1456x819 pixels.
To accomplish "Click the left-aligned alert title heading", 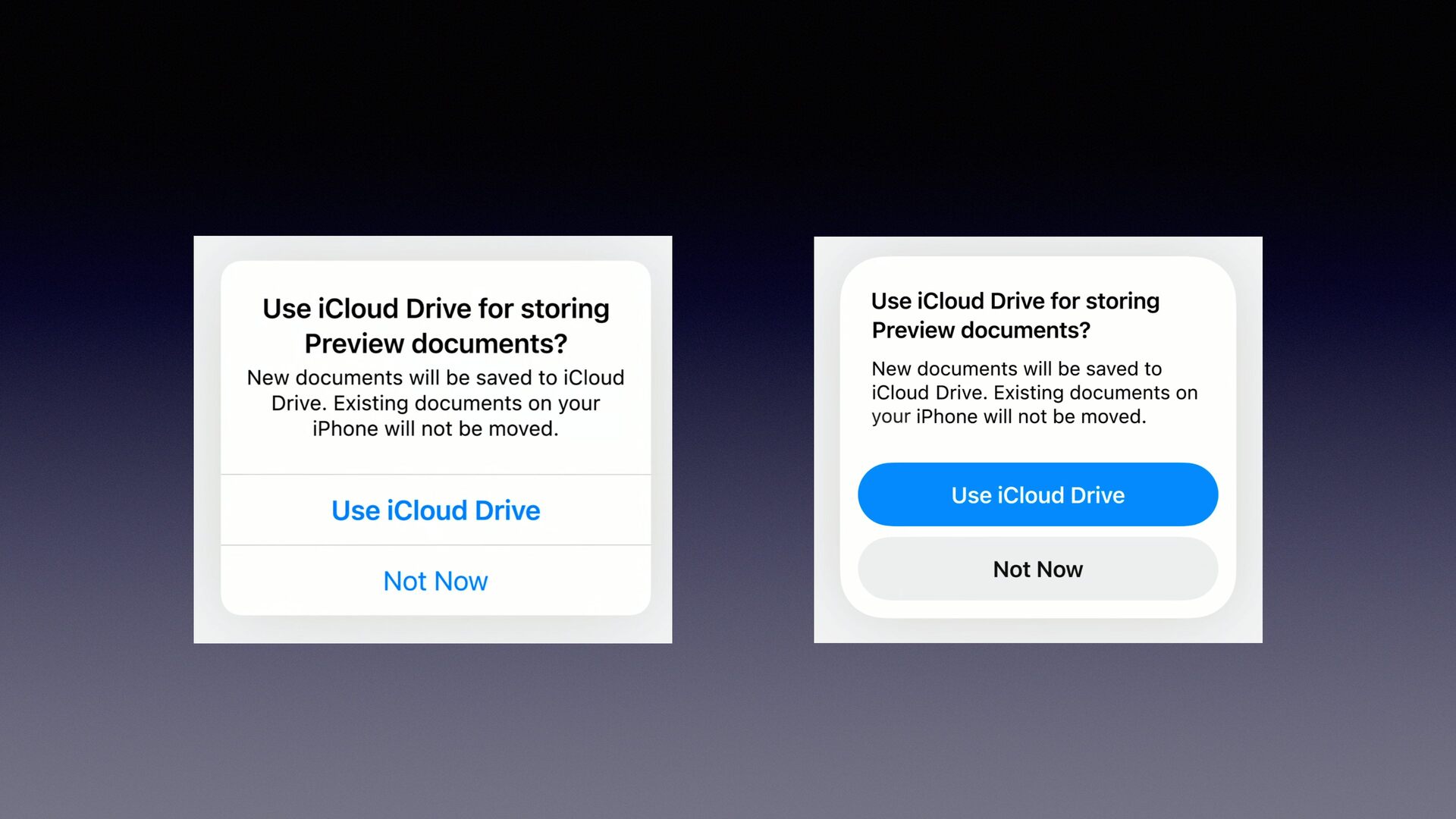I will pos(1015,315).
